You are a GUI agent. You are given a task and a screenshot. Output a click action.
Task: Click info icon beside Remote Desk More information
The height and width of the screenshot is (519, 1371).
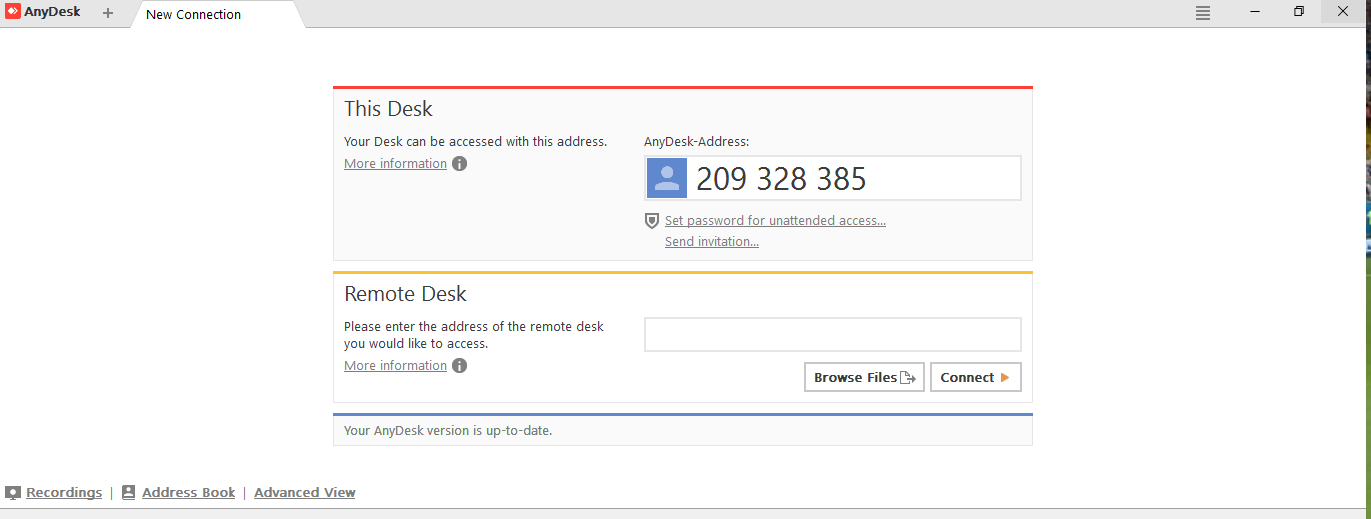[x=459, y=366]
